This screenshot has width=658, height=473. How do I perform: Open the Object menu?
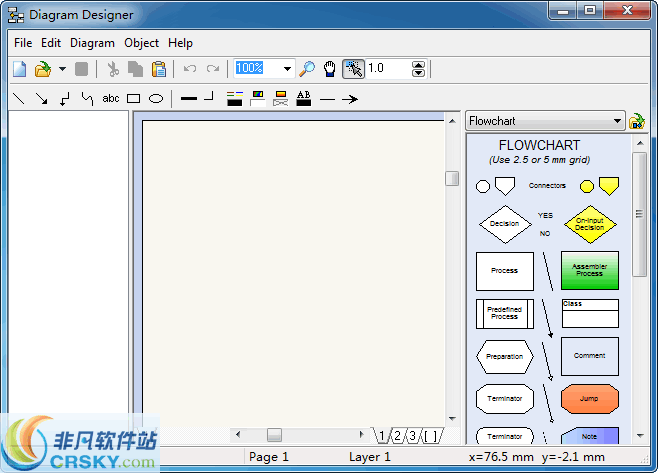click(x=141, y=43)
